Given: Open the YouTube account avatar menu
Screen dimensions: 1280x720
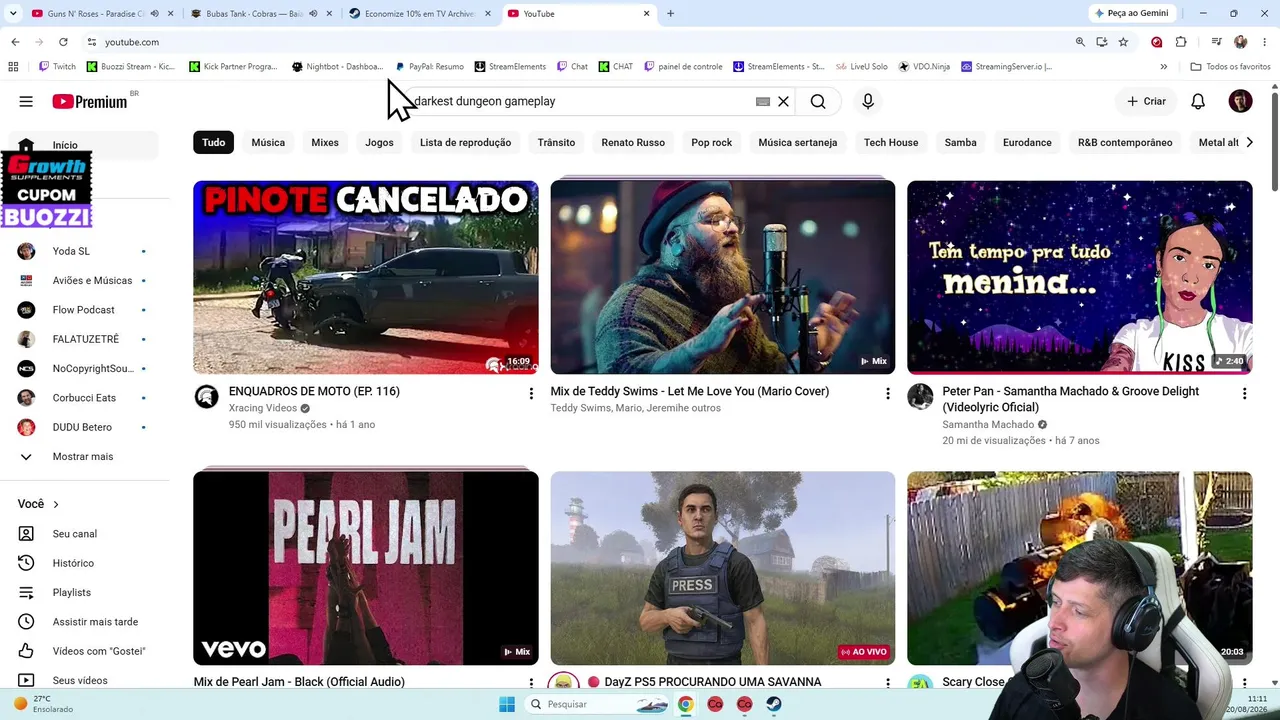Looking at the screenshot, I should click(1240, 101).
